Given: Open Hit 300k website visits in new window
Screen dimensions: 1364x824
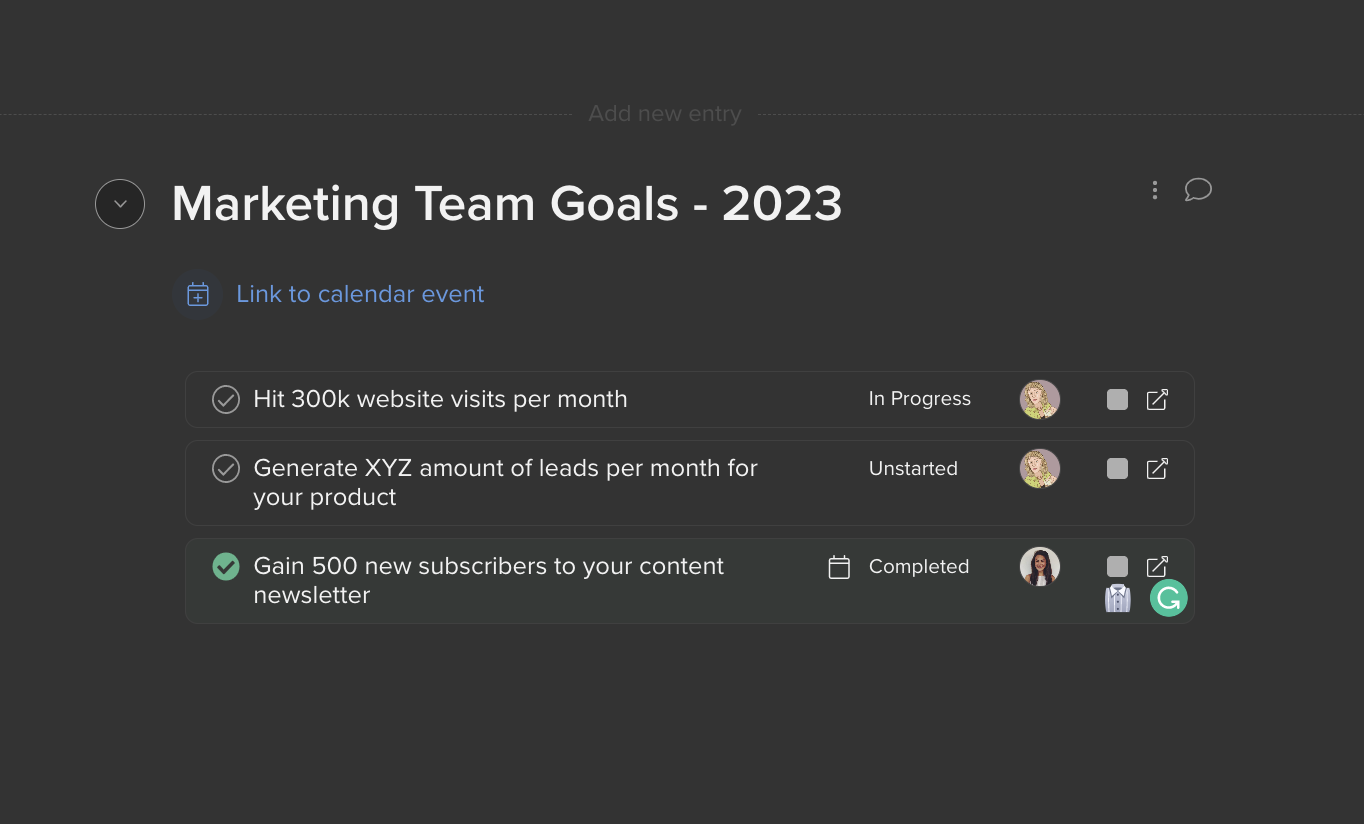Looking at the screenshot, I should pos(1156,399).
